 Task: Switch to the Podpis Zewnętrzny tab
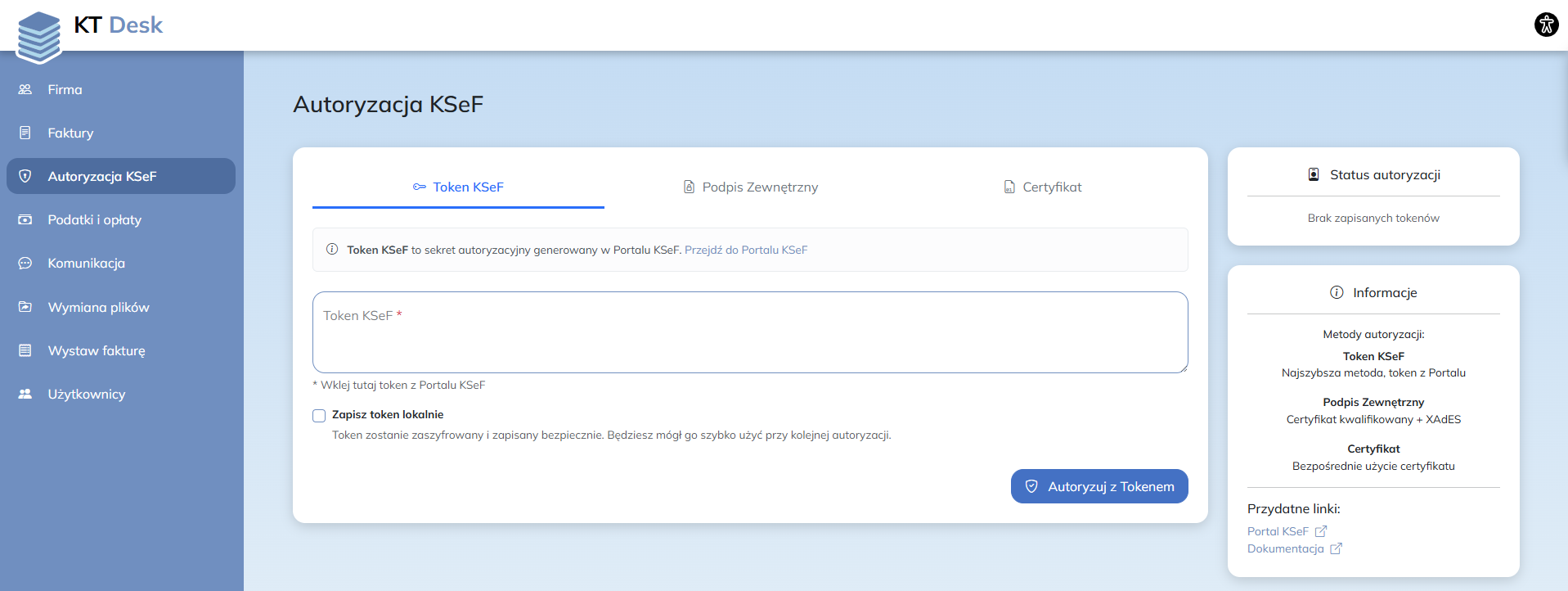pyautogui.click(x=750, y=187)
